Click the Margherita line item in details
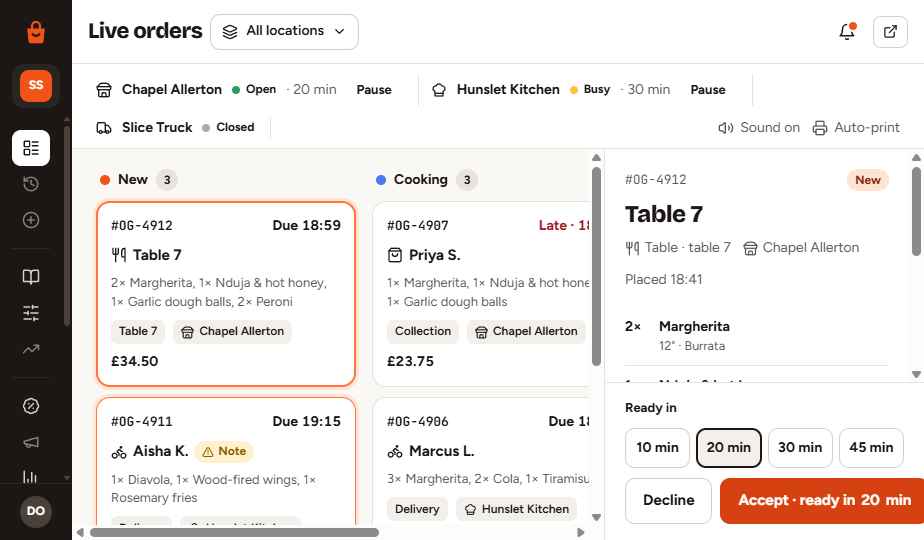The image size is (924, 540). point(756,335)
